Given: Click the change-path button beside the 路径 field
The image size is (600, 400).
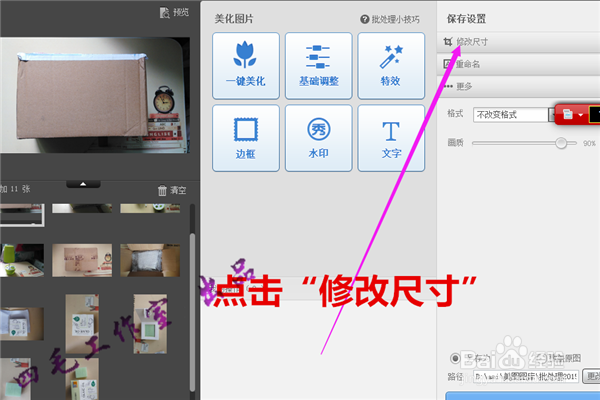Looking at the screenshot, I should [591, 377].
